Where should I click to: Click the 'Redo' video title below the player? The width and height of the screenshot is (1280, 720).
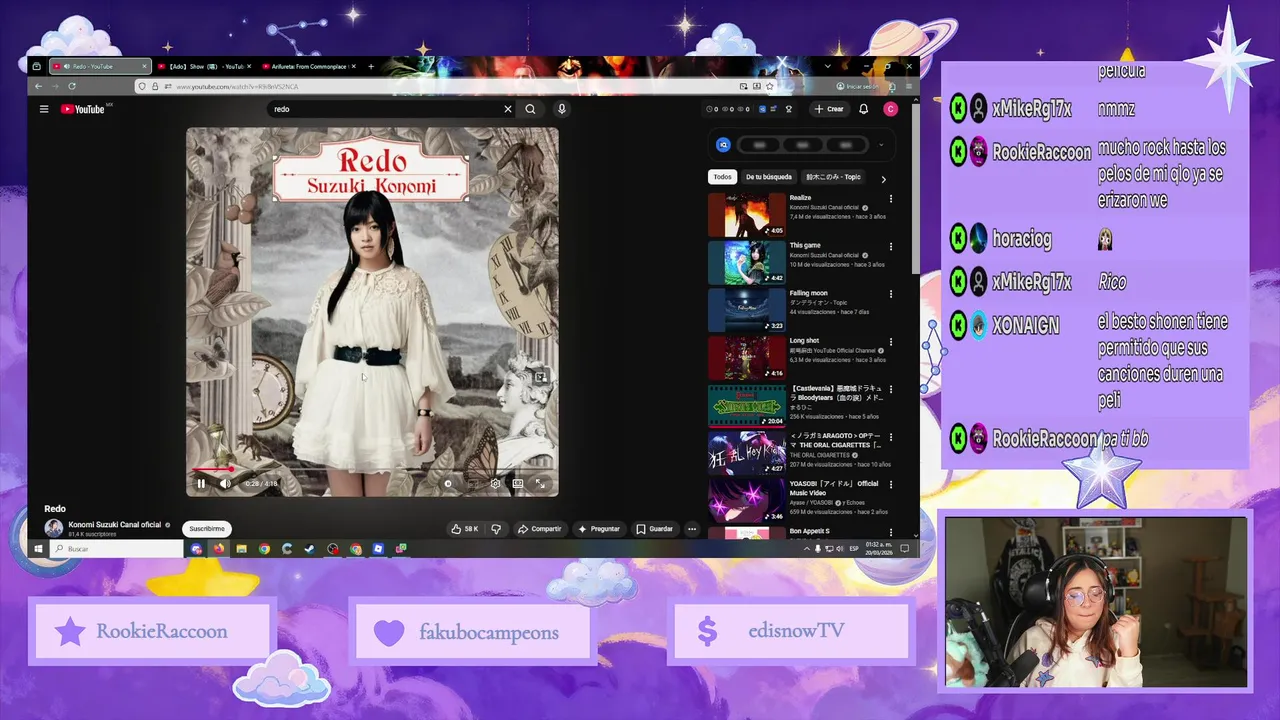[55, 509]
